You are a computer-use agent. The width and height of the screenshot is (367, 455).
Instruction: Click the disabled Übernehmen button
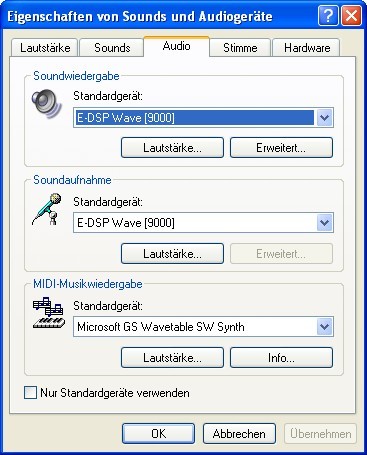click(321, 433)
